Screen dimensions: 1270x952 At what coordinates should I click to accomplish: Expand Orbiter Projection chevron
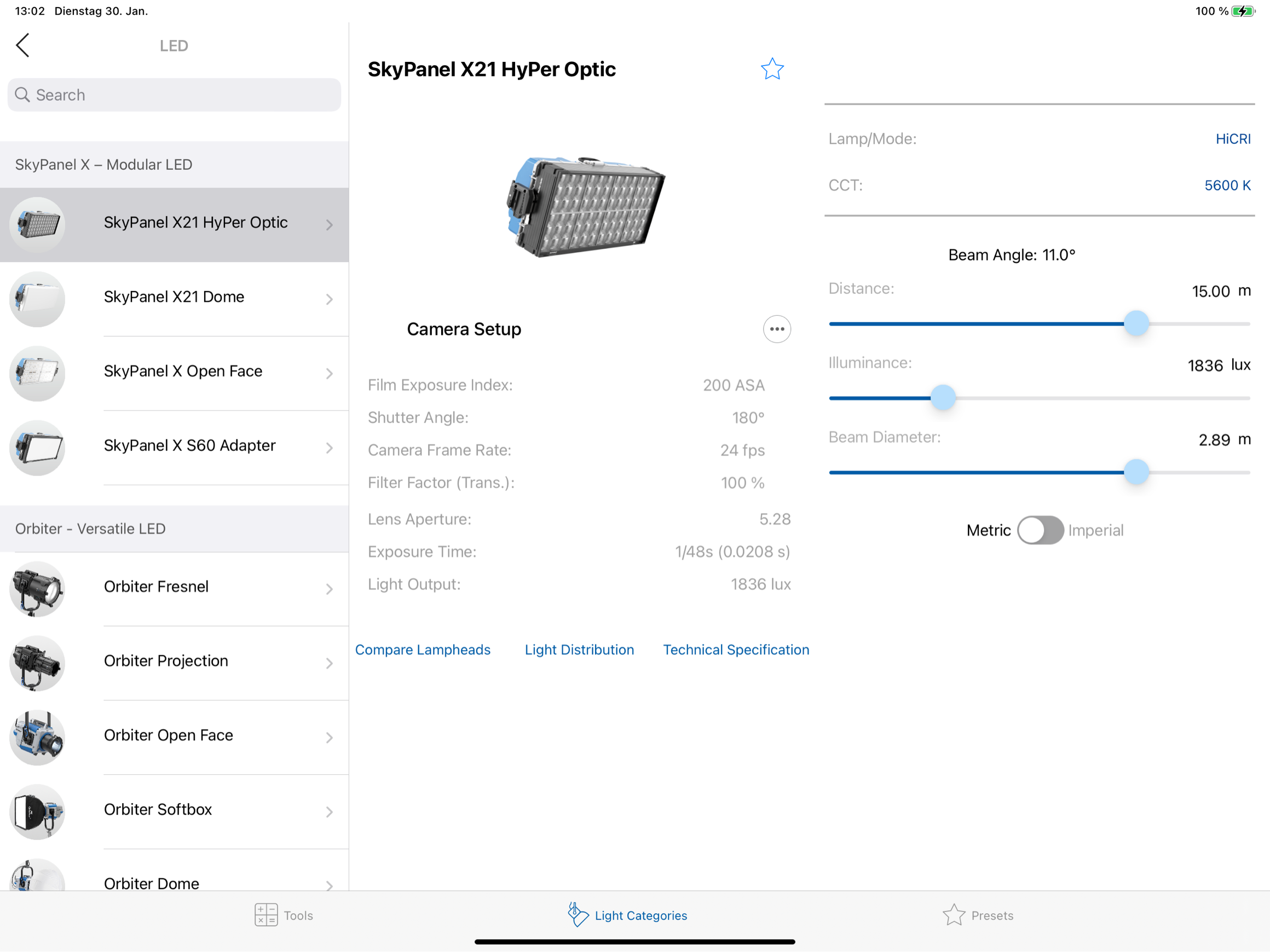pos(329,663)
